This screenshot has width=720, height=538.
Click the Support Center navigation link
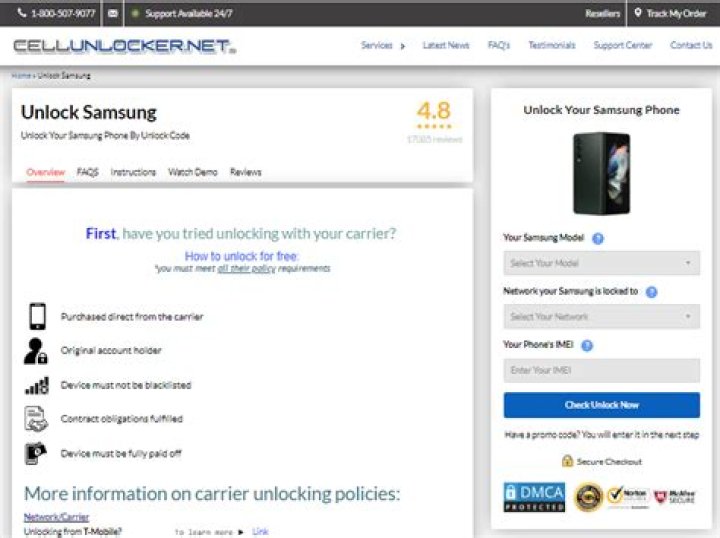coord(622,46)
